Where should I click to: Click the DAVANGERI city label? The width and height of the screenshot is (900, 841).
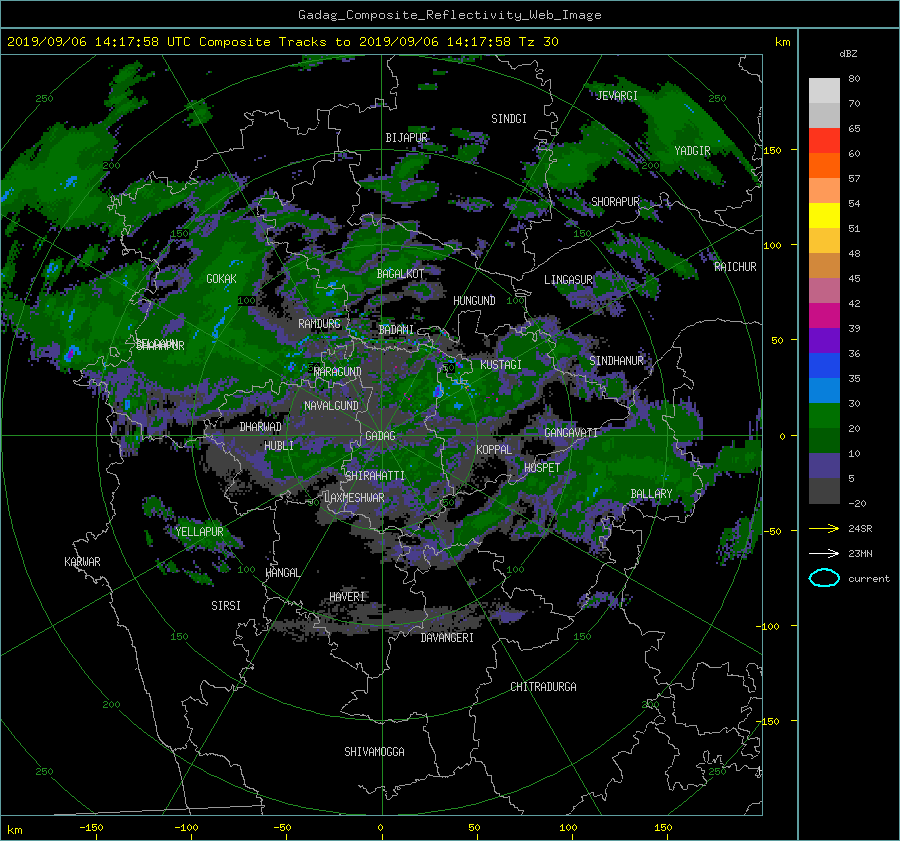[447, 638]
